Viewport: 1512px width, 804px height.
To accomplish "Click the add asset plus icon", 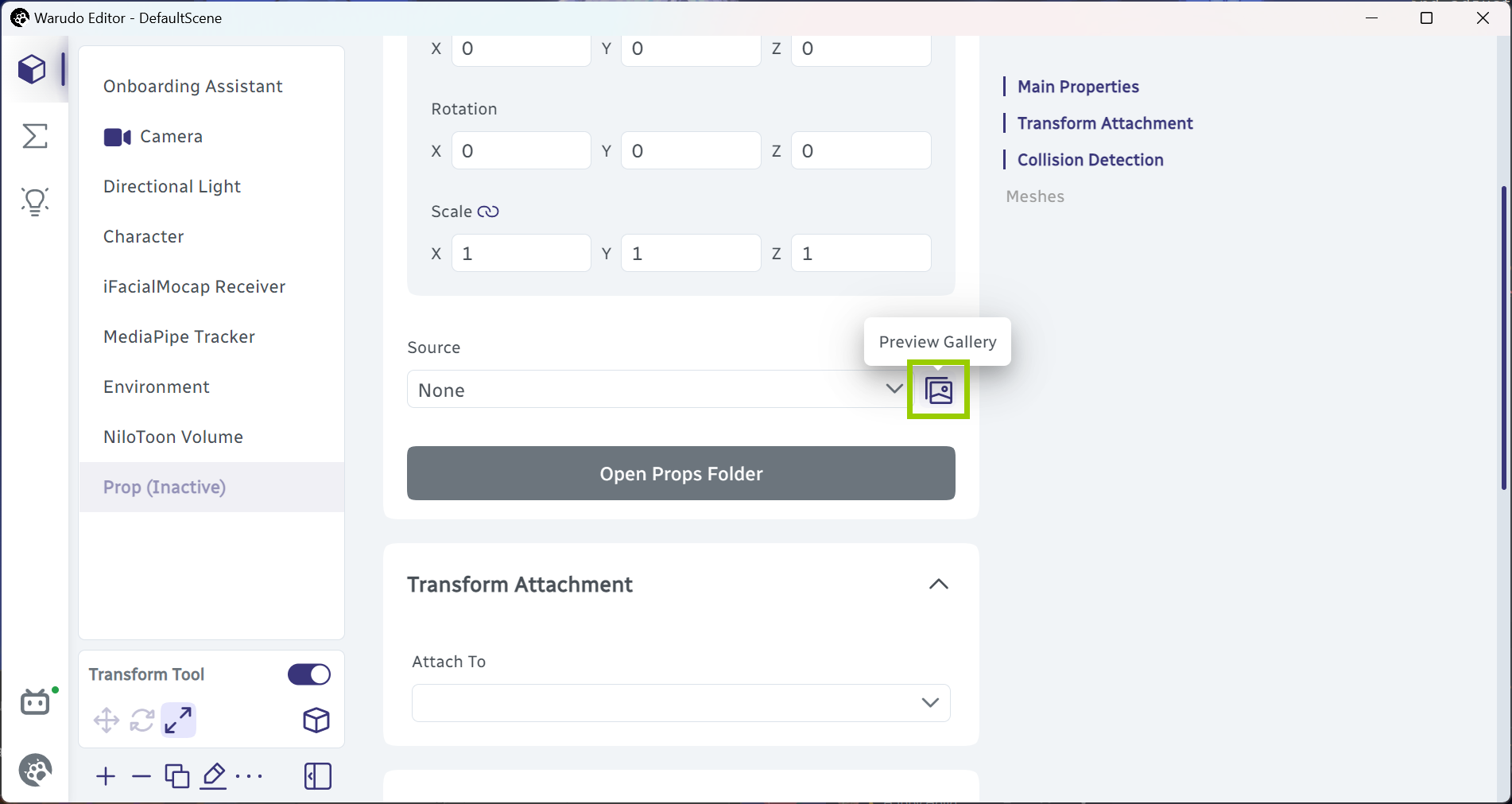I will tap(106, 776).
